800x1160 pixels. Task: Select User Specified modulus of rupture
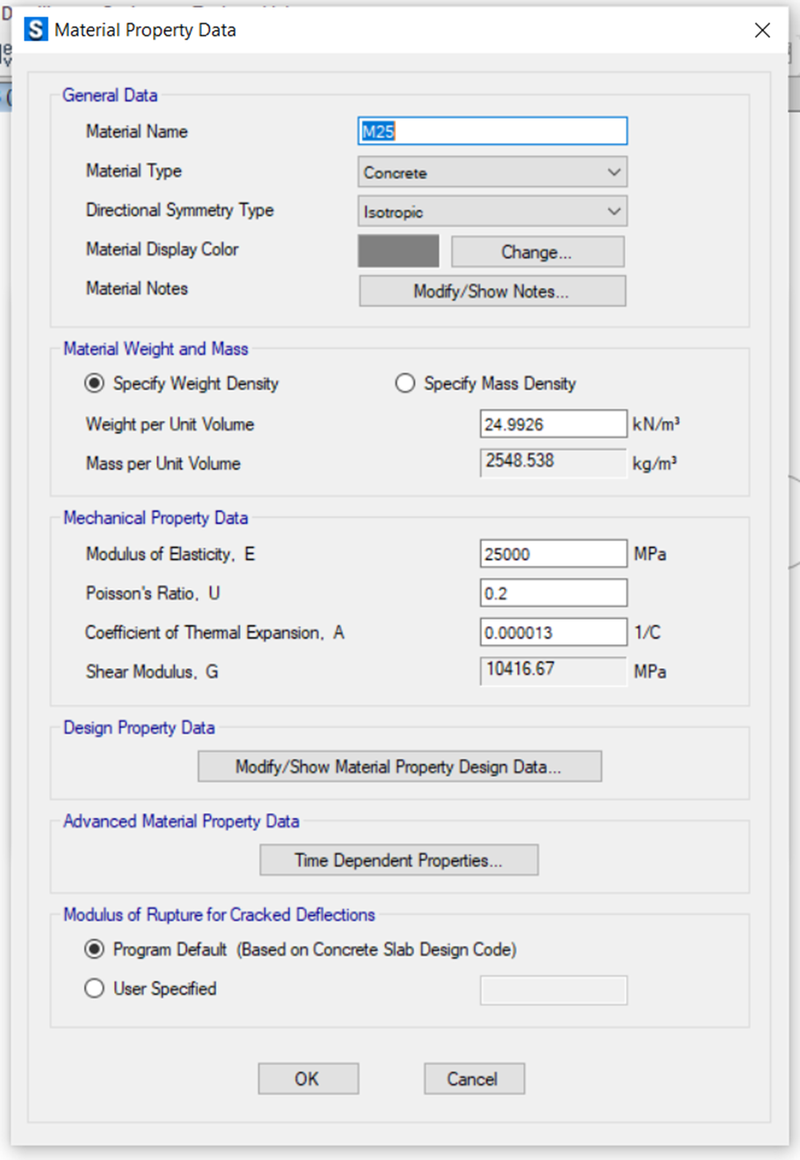[96, 989]
